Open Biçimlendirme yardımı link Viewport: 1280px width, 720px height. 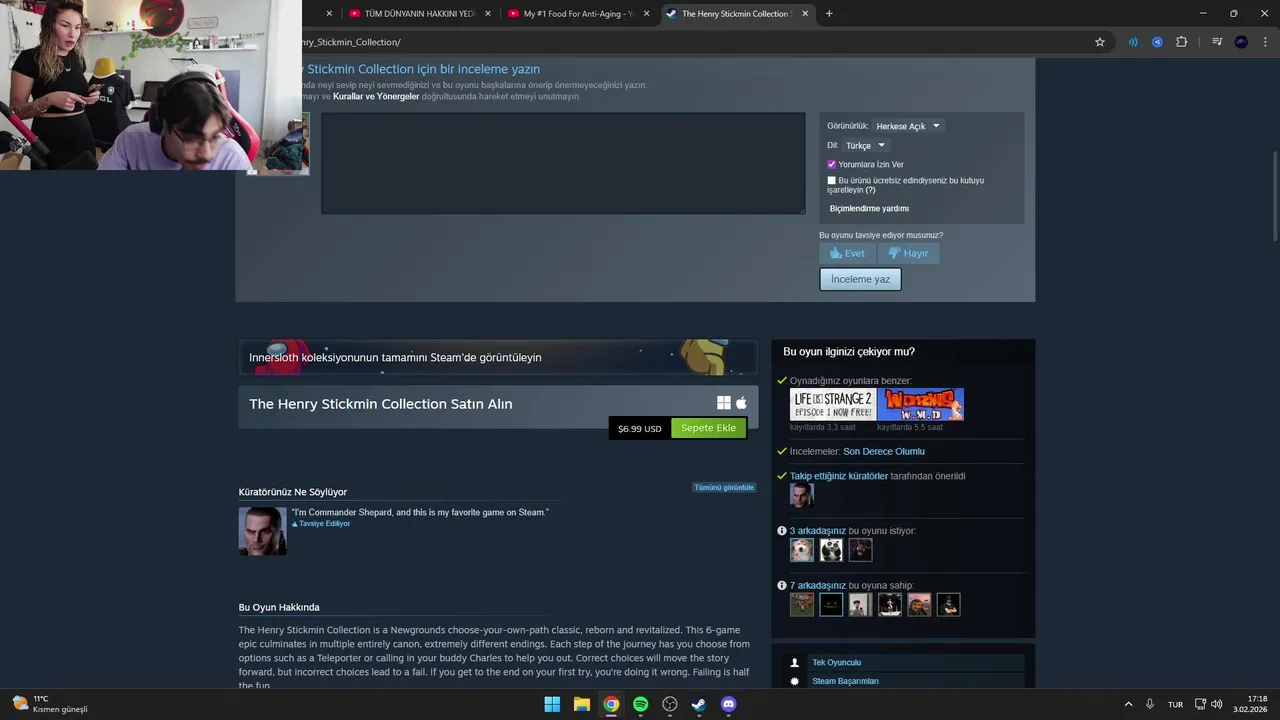pos(869,209)
